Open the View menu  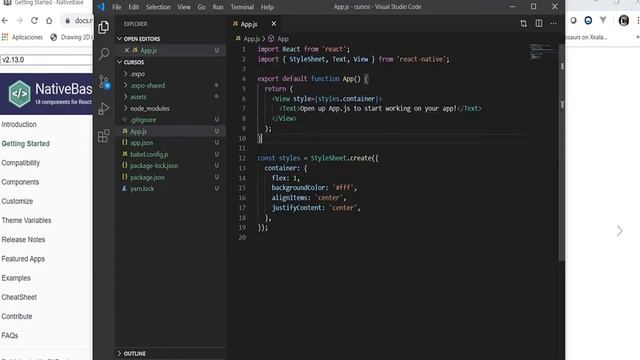coord(184,7)
